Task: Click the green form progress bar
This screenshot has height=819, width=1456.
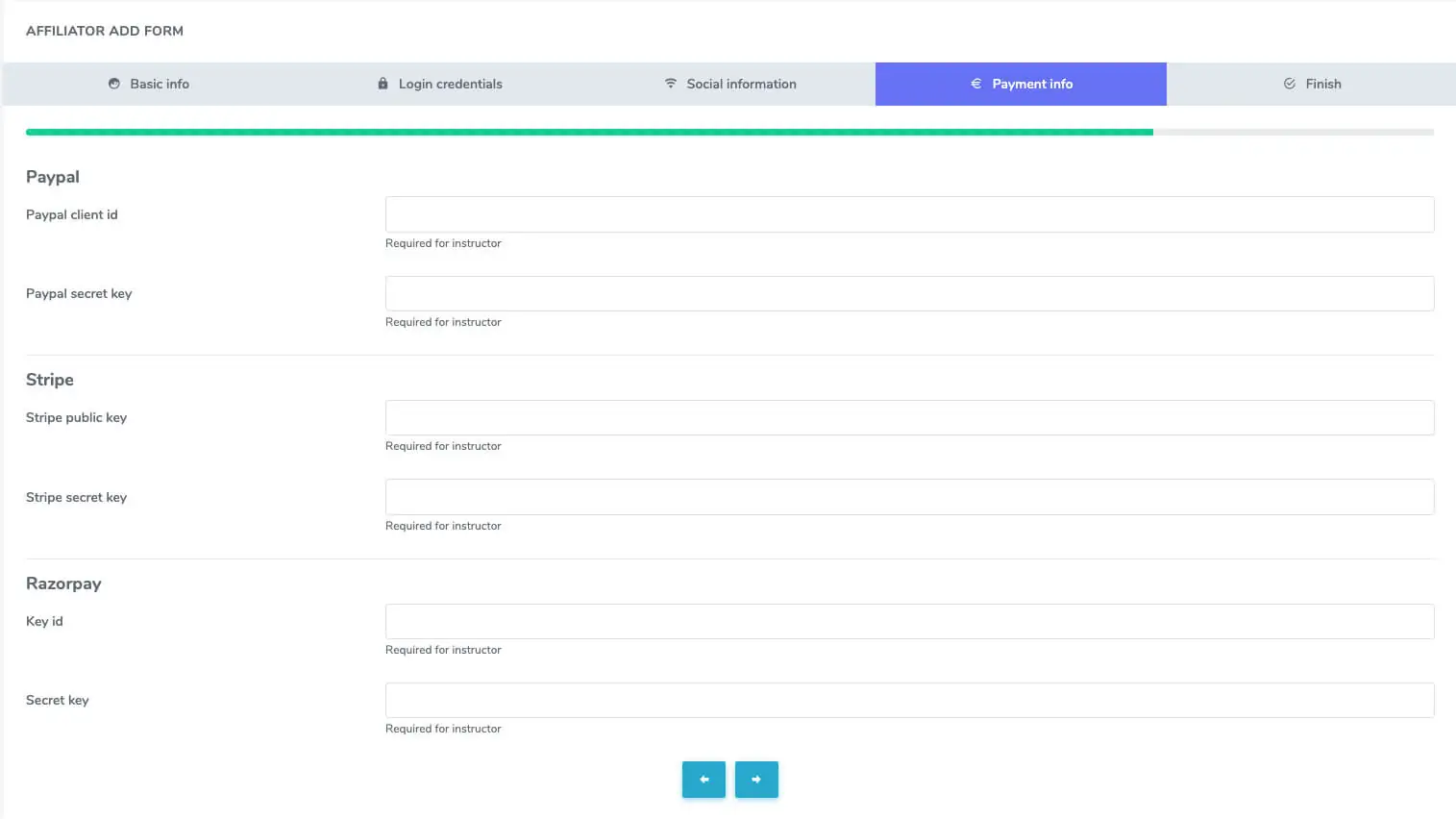Action: click(x=588, y=132)
